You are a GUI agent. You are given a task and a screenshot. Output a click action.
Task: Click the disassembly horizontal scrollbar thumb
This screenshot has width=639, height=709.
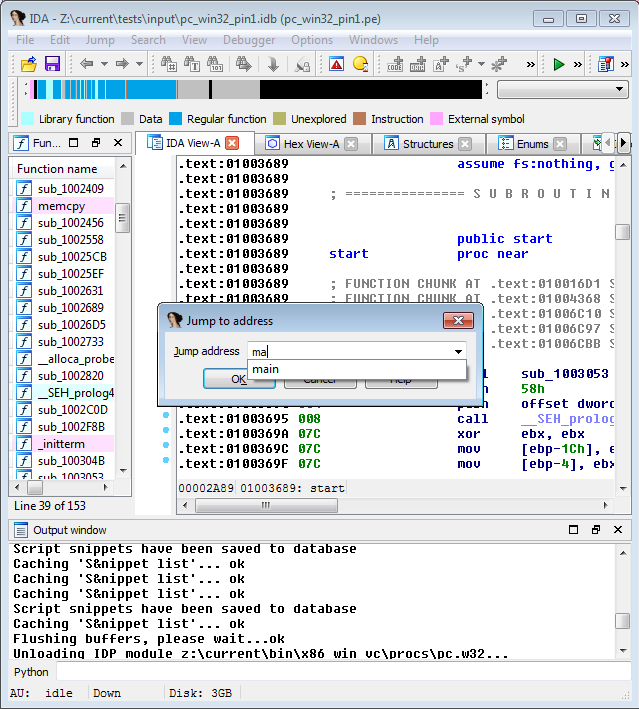tap(266, 505)
